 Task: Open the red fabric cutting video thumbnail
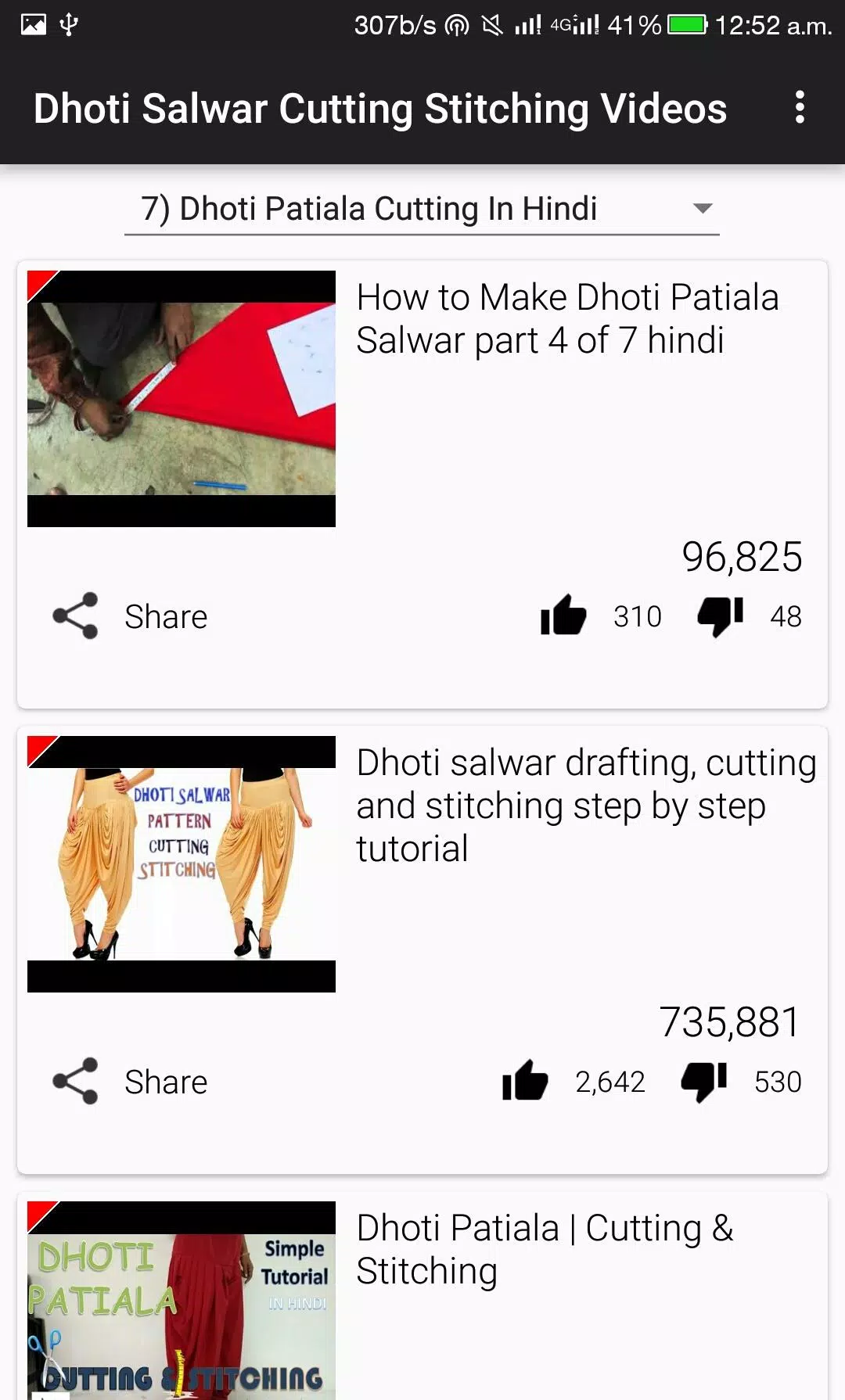[182, 399]
